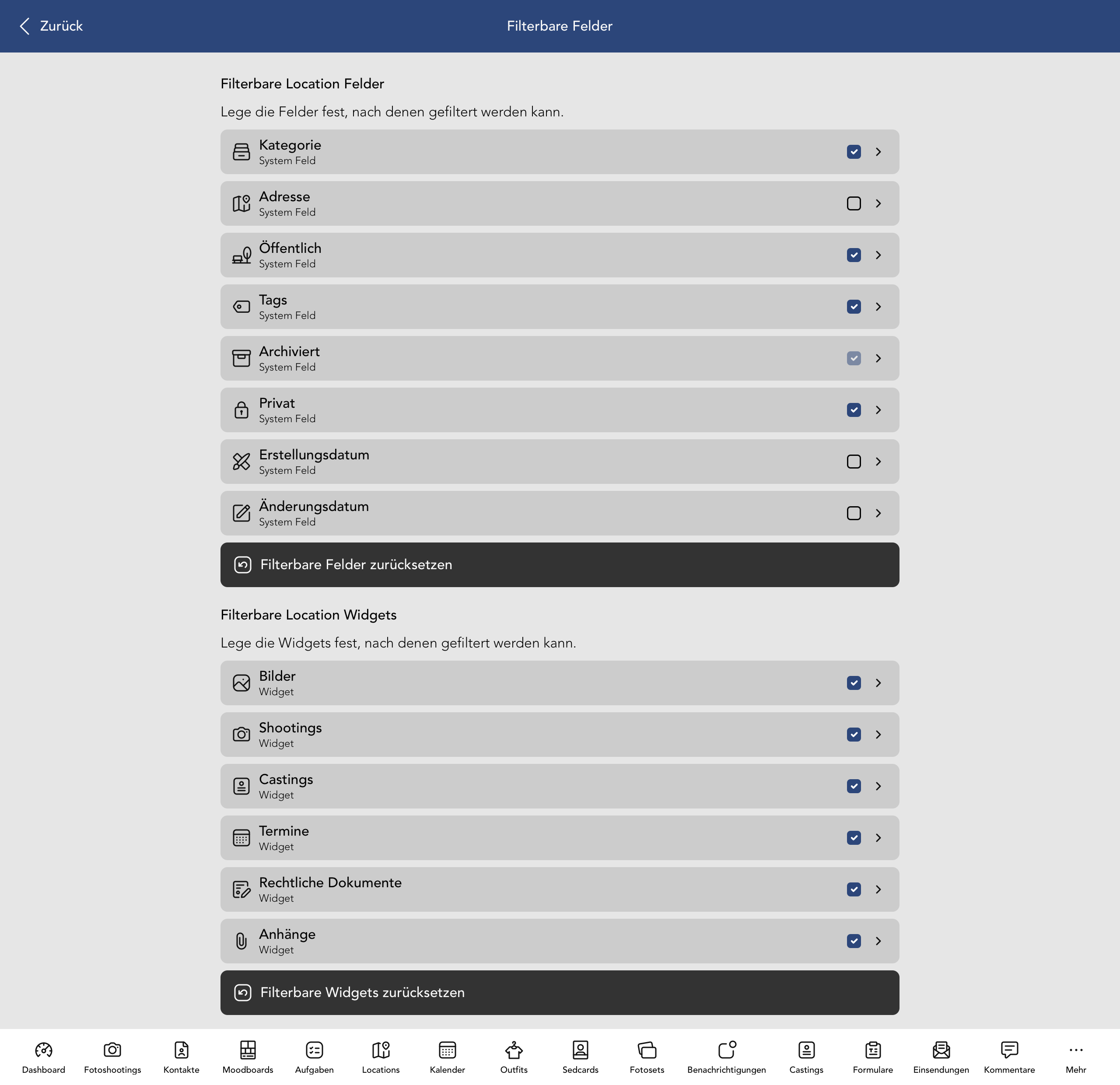1120x1085 pixels.
Task: Expand details for the Bilder widget
Action: tap(878, 683)
